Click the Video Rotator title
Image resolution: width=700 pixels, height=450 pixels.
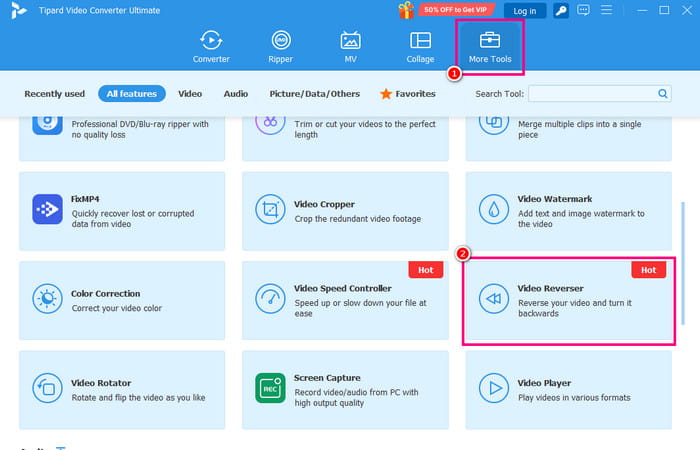tap(101, 383)
